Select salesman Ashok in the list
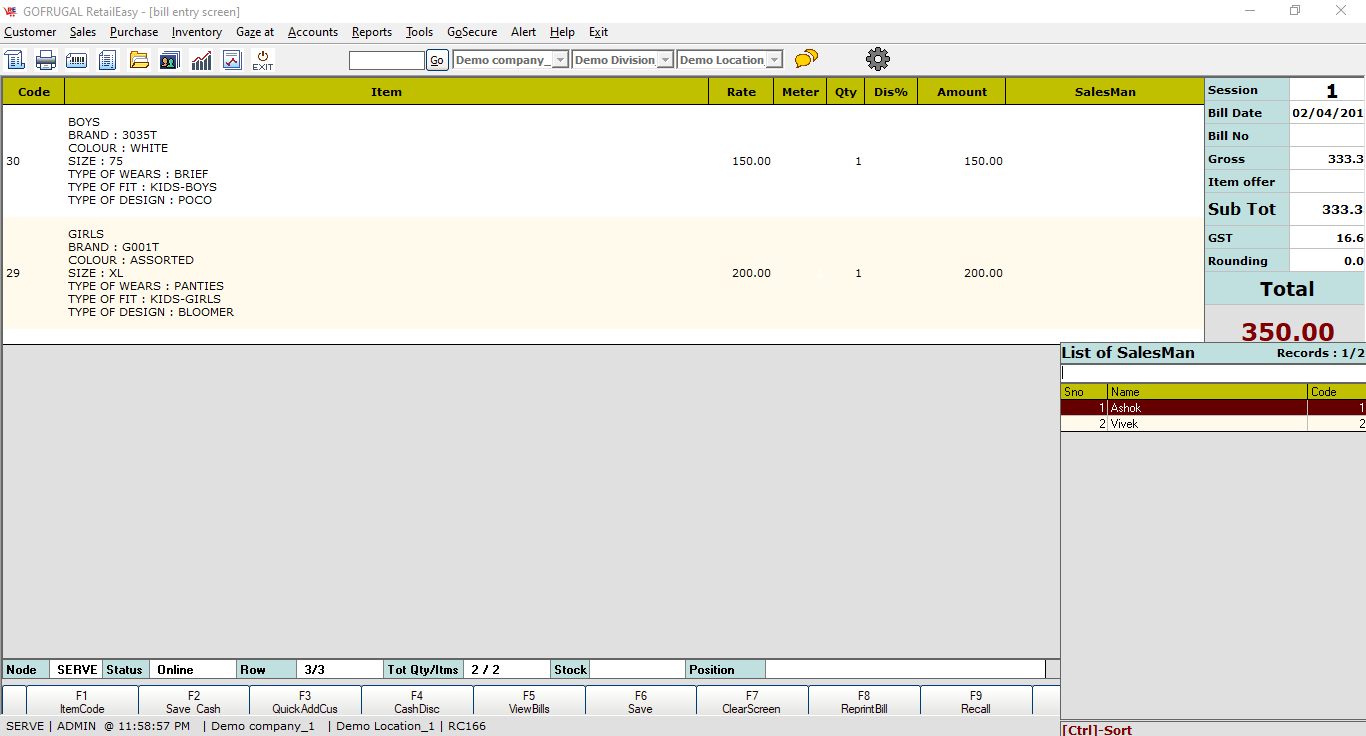 [x=1213, y=408]
